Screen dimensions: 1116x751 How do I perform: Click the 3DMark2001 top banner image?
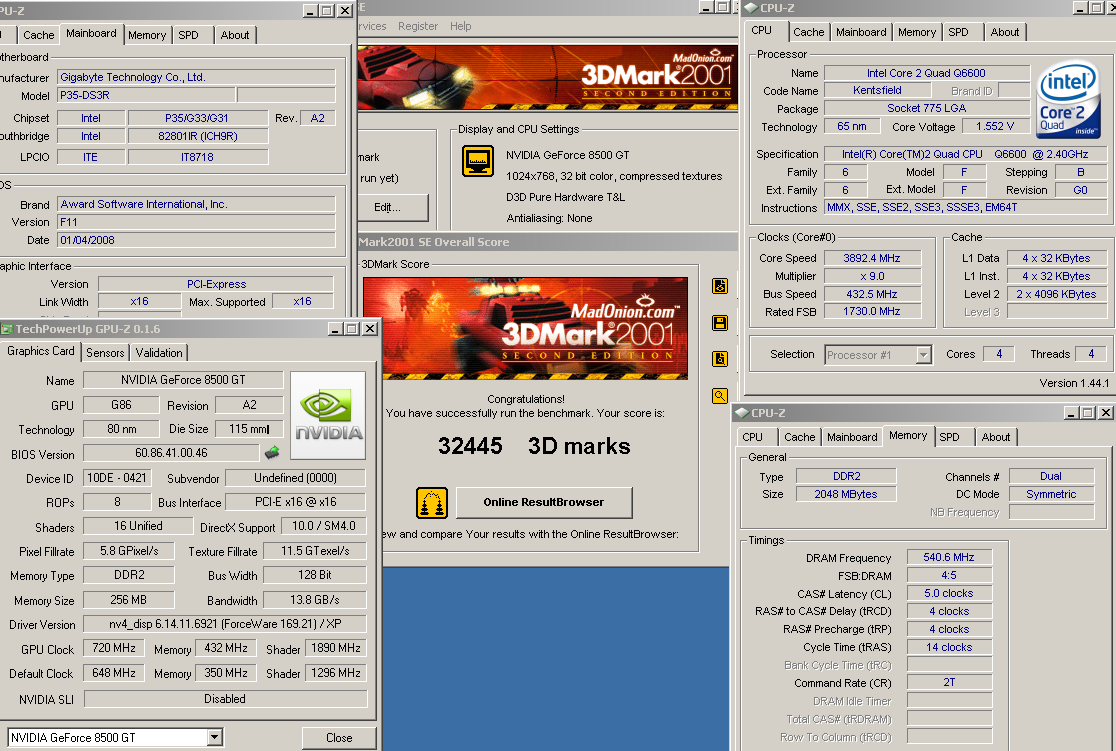point(547,77)
